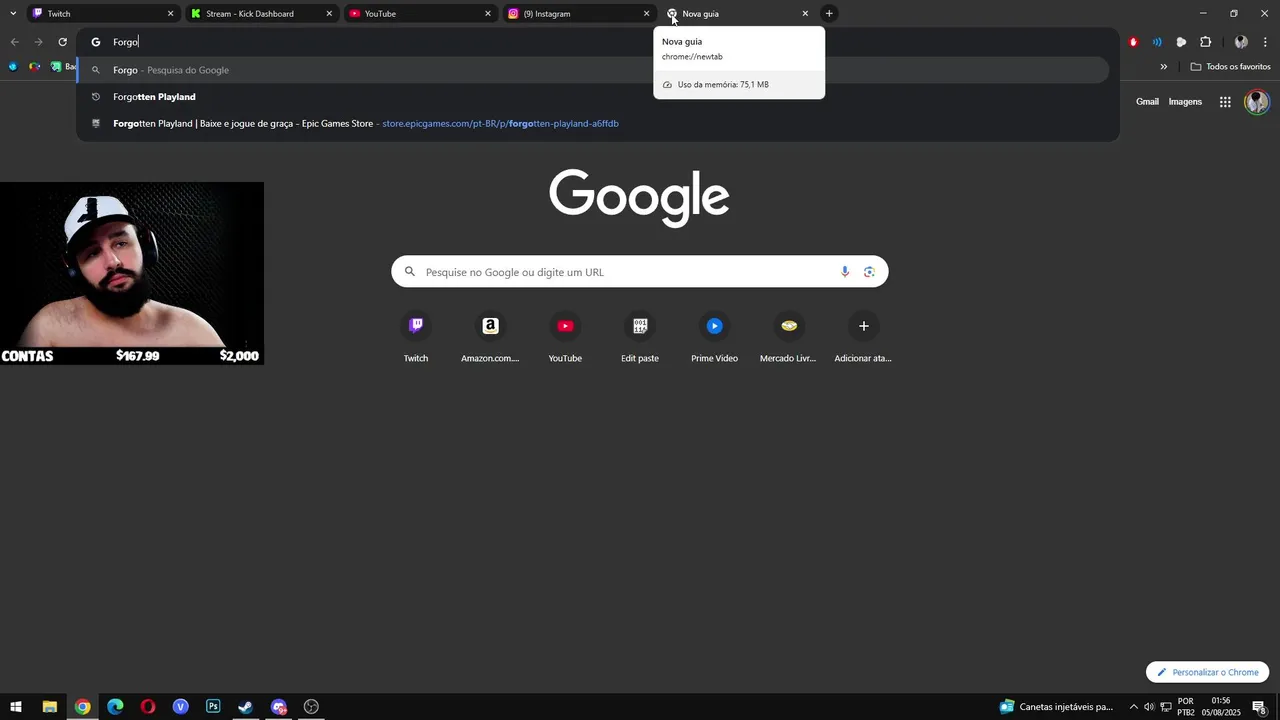Close the Twitch tab
Screen dimensions: 1280x720
170,14
